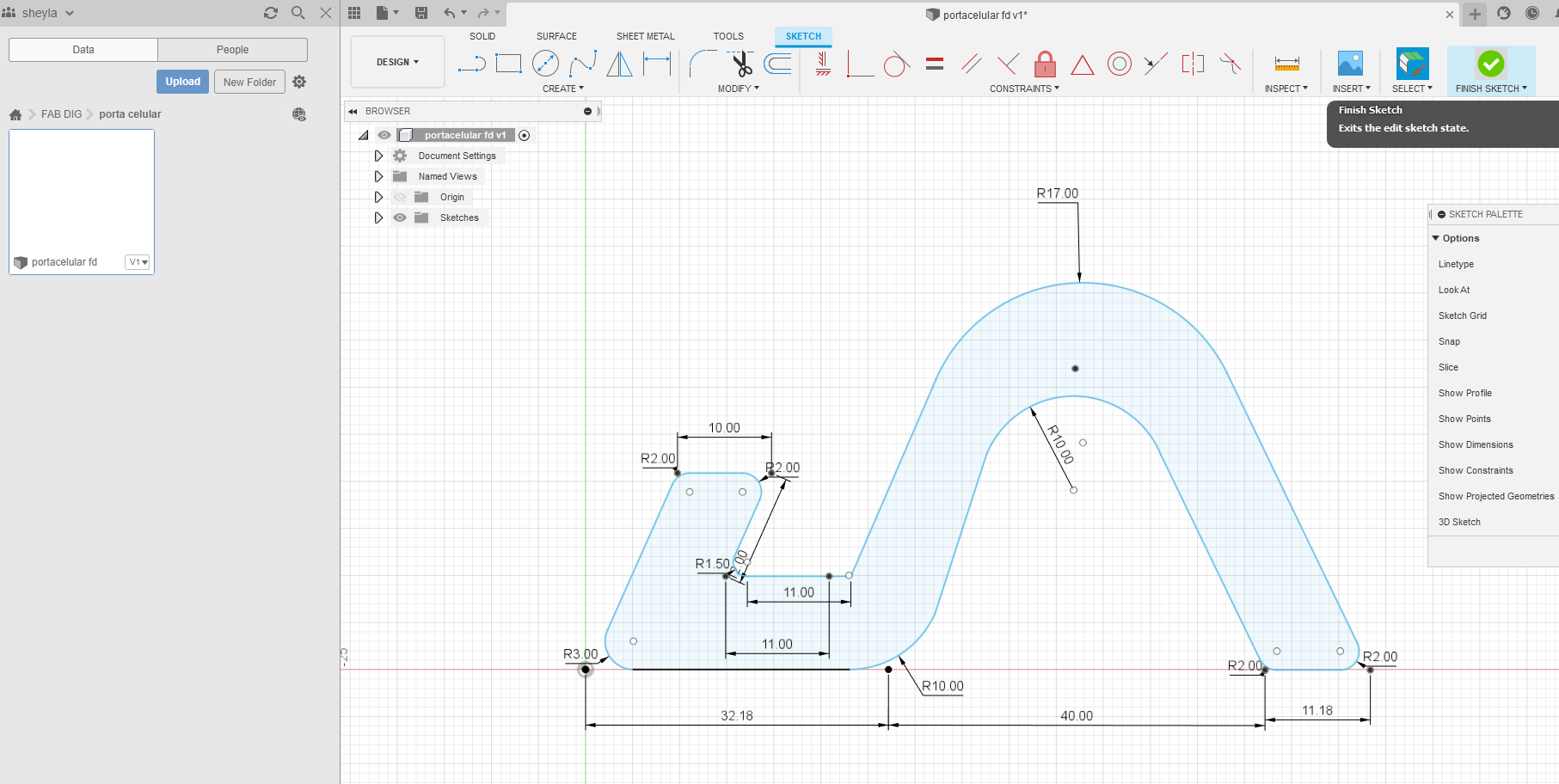Collapse the Sketch Palette Options section

[1436, 238]
